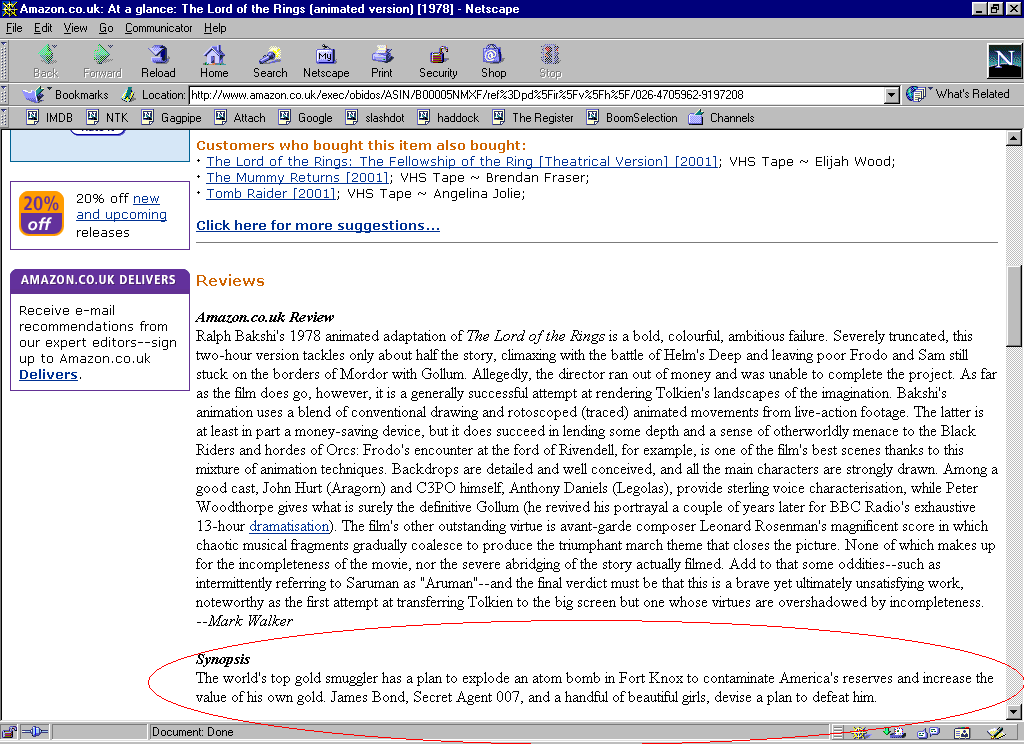The image size is (1024, 744).
Task: Click the security padlock in status bar
Action: pyautogui.click(x=9, y=732)
